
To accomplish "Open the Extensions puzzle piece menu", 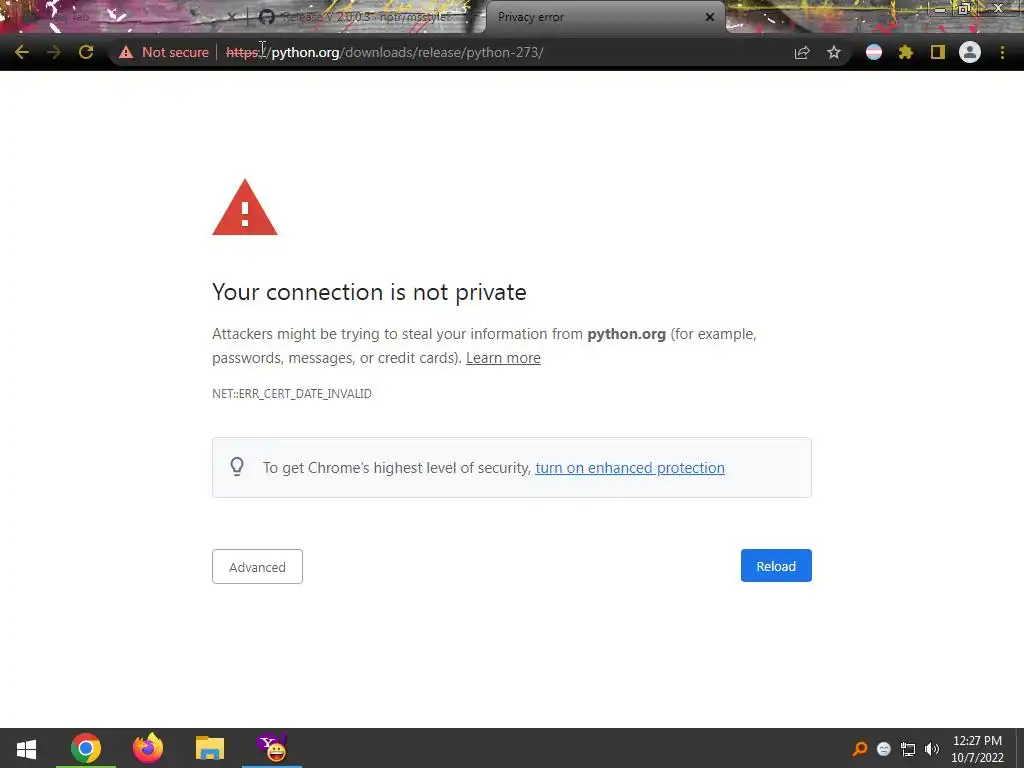I will [x=906, y=52].
